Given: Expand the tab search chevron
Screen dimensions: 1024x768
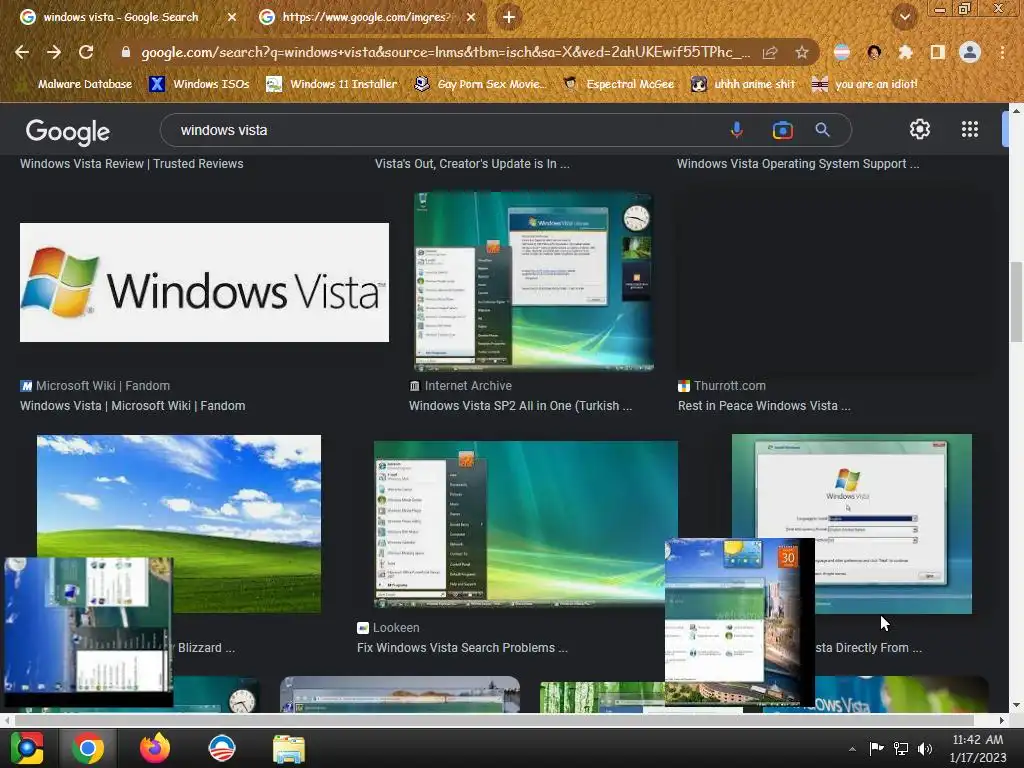Looking at the screenshot, I should (x=904, y=17).
